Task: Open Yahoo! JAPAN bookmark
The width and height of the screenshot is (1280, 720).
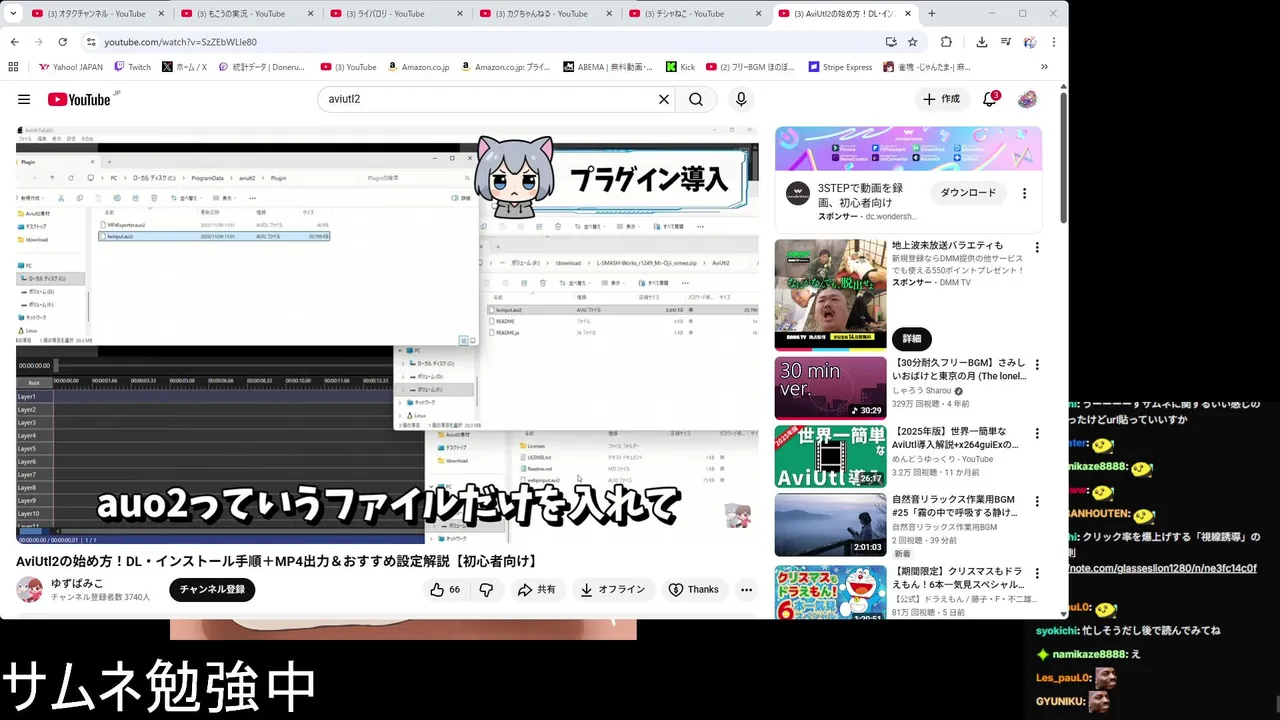Action: click(71, 67)
